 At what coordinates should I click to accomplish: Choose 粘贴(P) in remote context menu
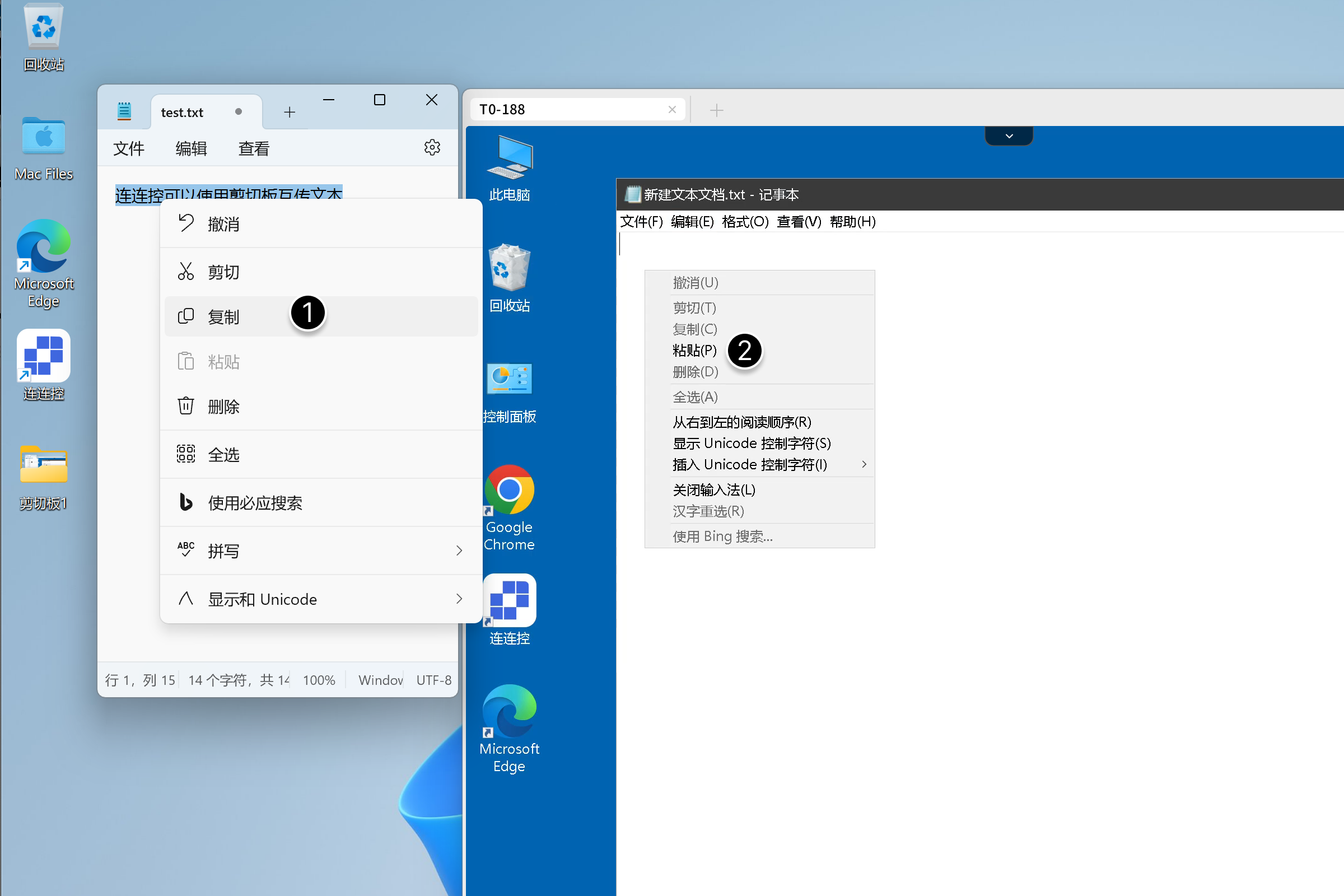(x=759, y=351)
